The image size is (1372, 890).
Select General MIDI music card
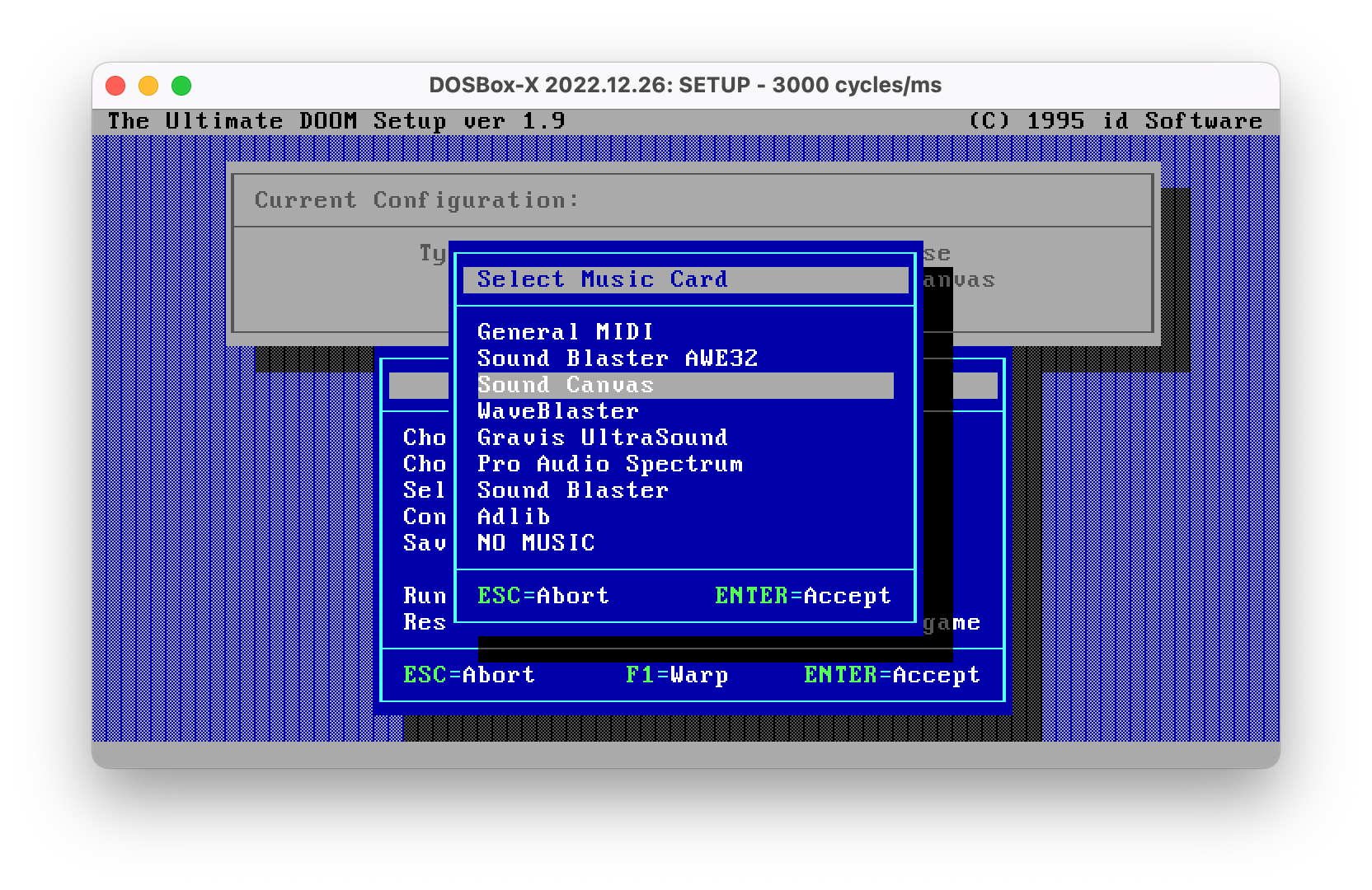pos(566,332)
